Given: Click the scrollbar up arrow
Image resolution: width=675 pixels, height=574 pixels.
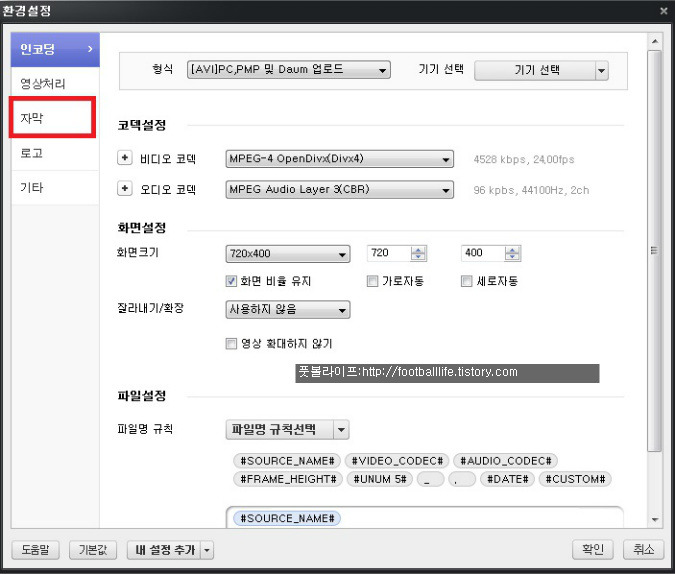Looking at the screenshot, I should (655, 42).
